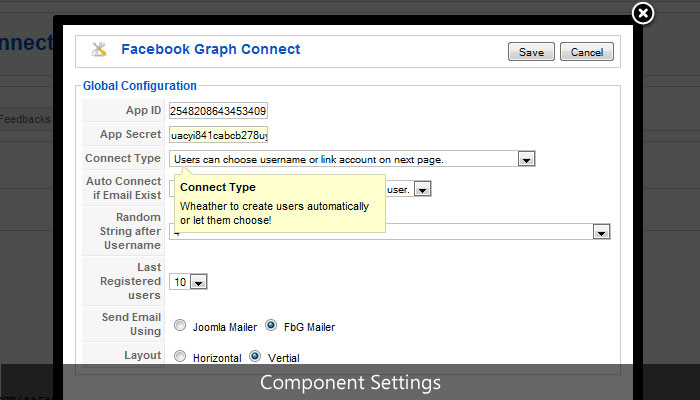Cancel the configuration dialog
The image size is (700, 400).
coord(587,52)
